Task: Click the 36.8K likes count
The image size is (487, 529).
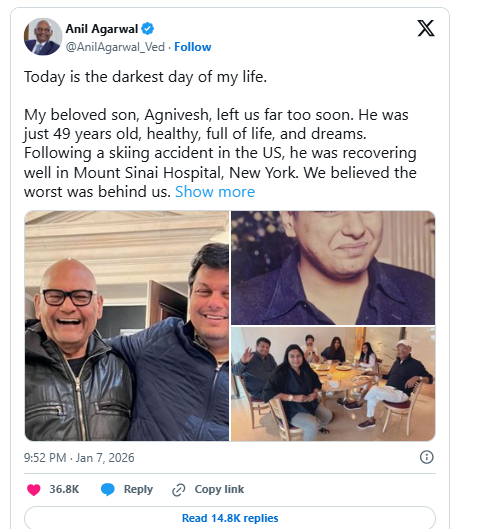Action: [64, 489]
